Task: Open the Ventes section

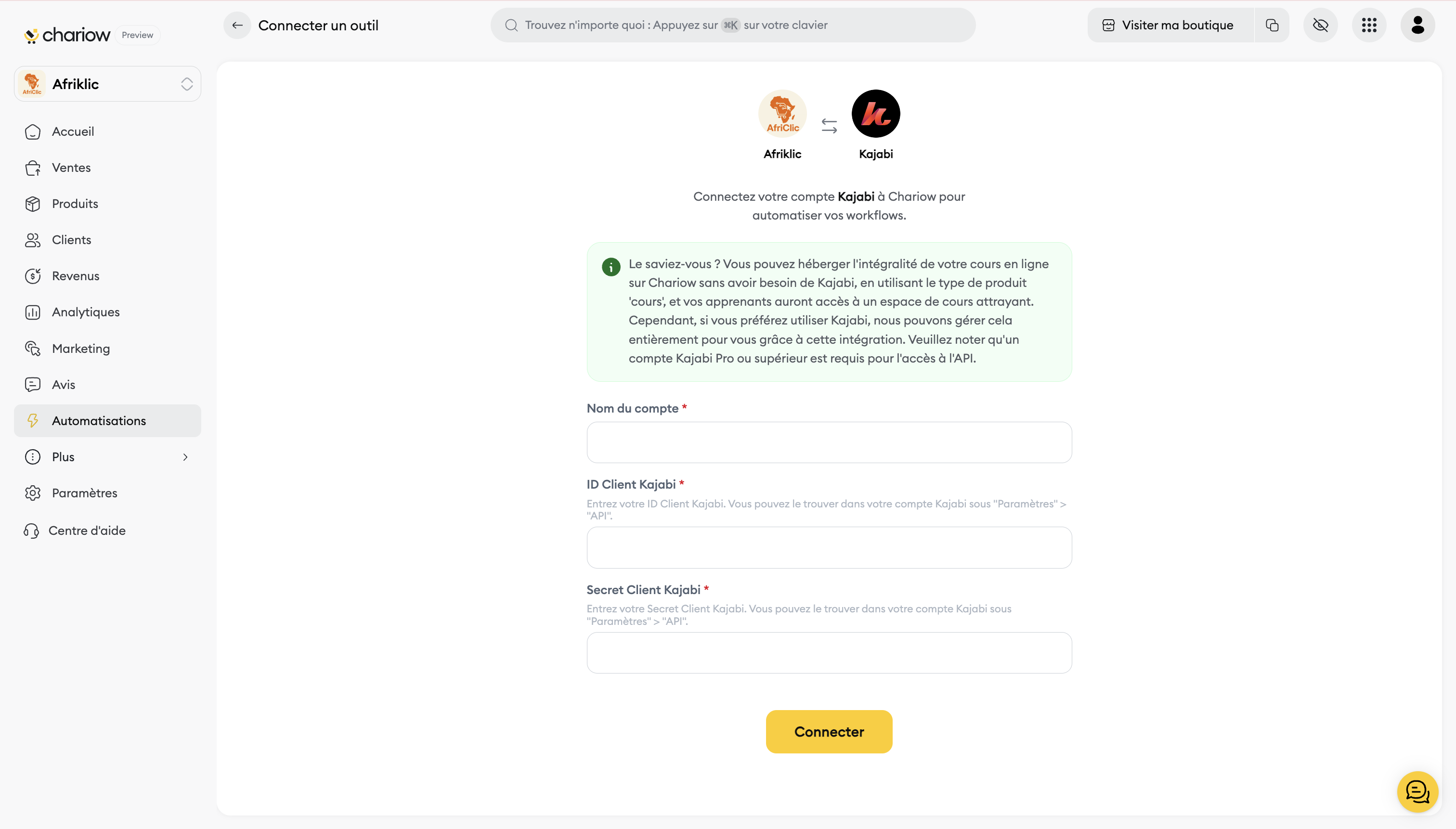Action: (x=71, y=168)
